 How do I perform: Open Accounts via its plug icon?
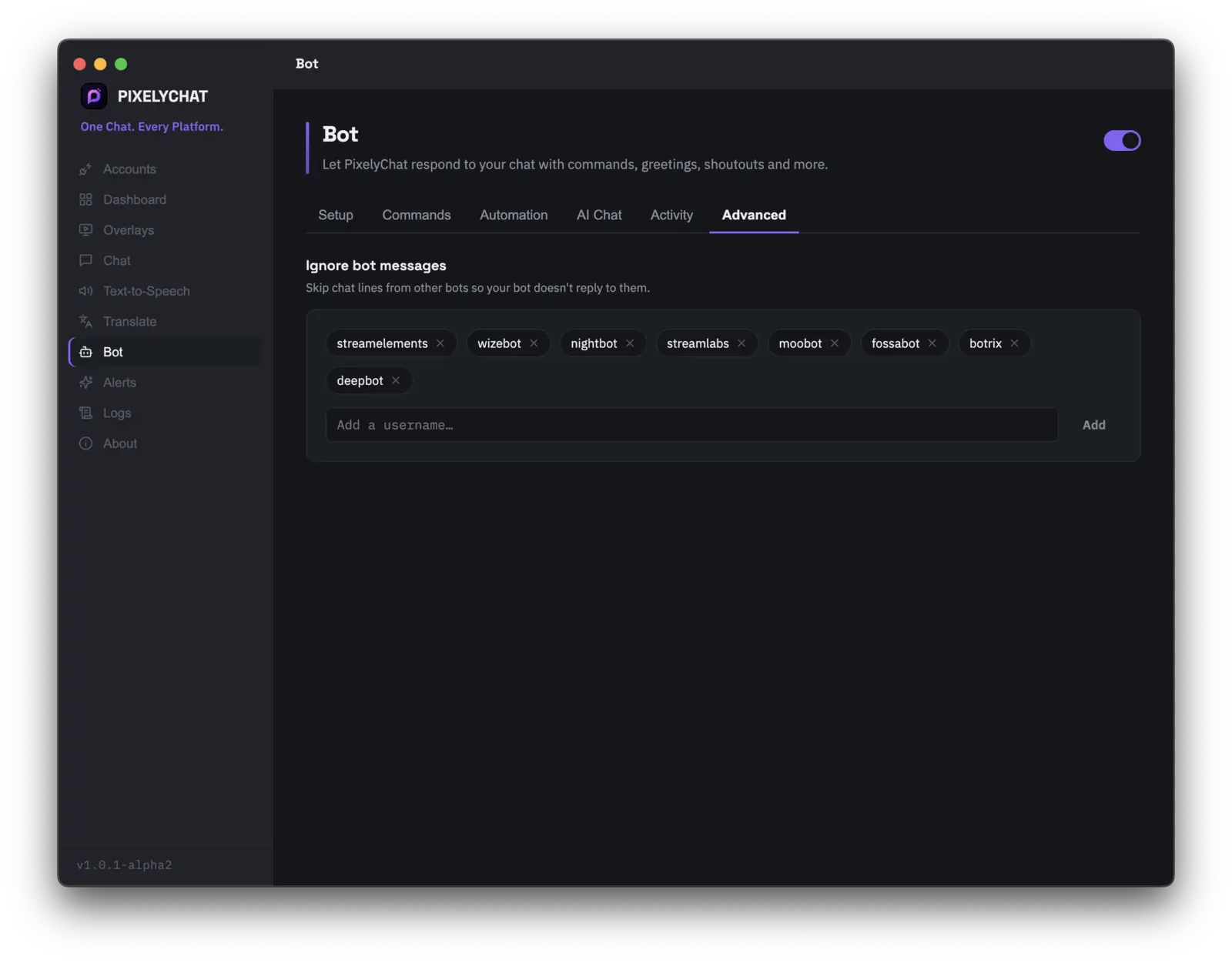click(x=85, y=169)
